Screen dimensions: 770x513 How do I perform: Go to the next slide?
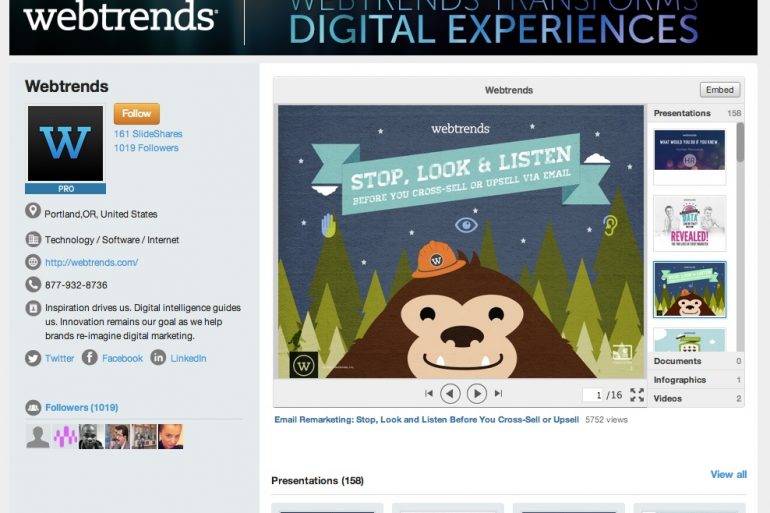[477, 394]
